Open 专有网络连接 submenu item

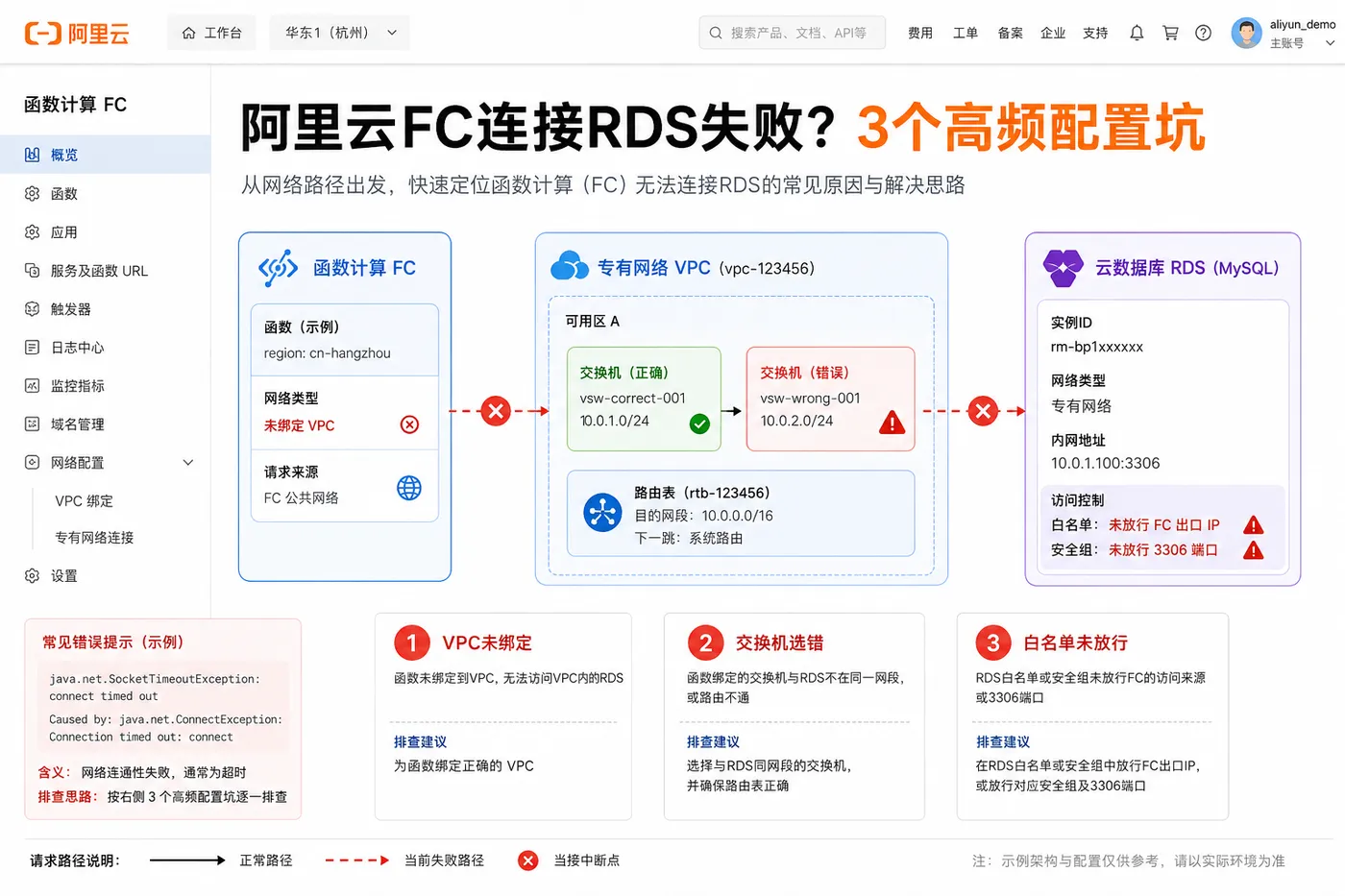tap(94, 537)
